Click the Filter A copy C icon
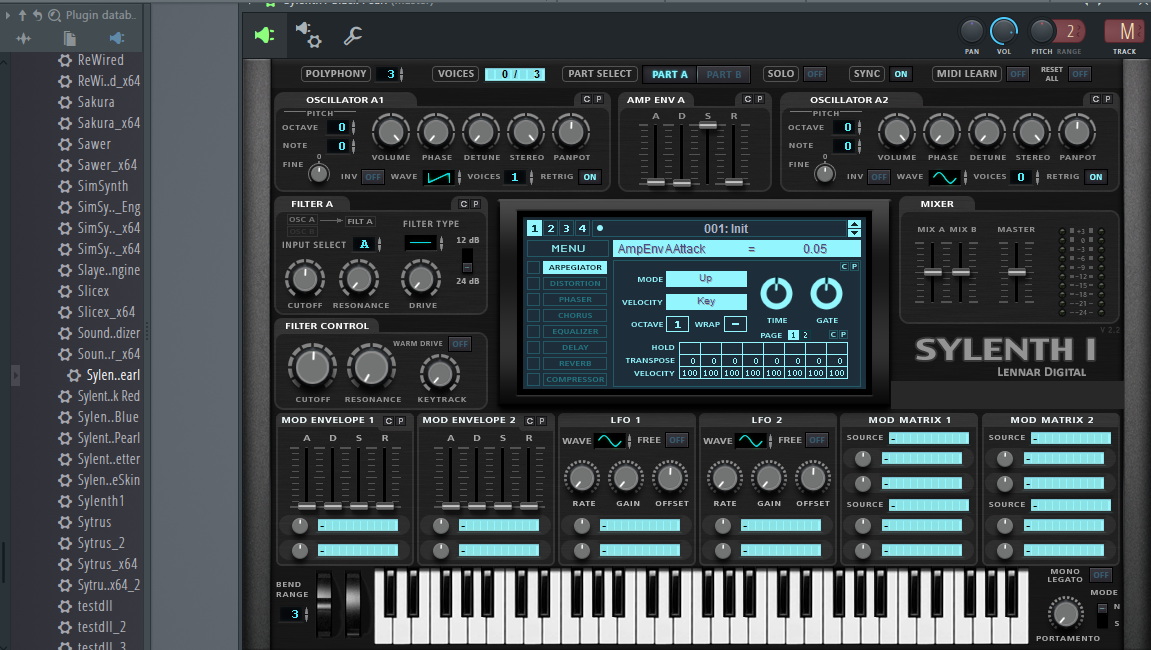This screenshot has width=1151, height=650. click(463, 204)
